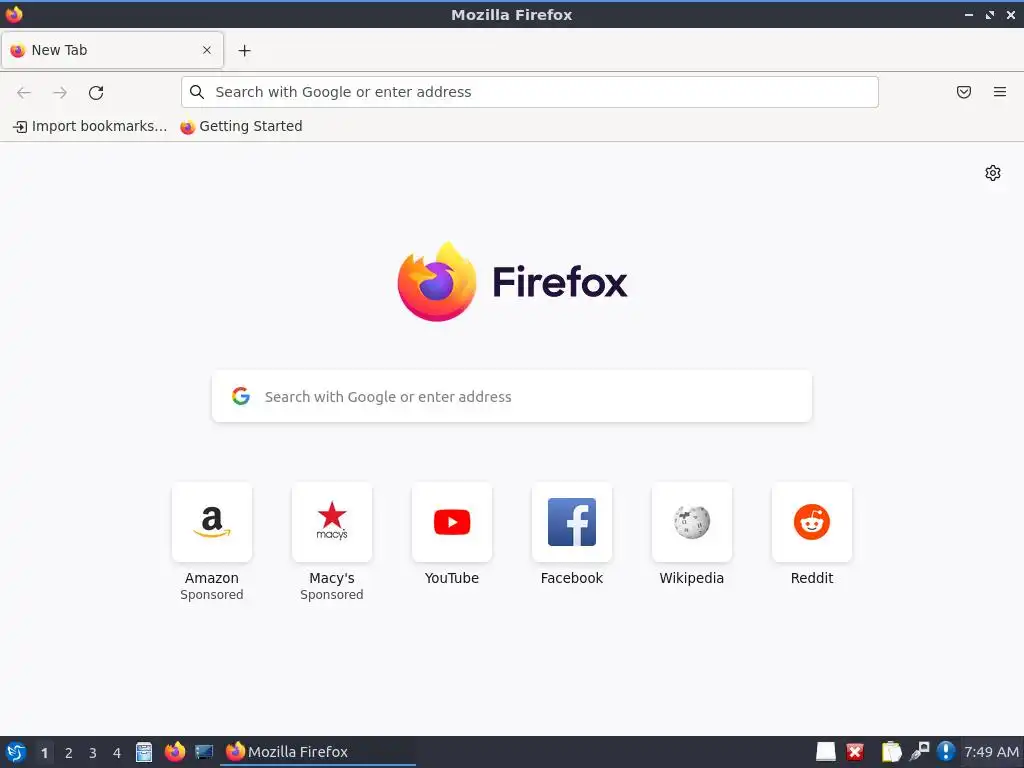1024x768 pixels.
Task: Open the new tab personalize gear
Action: [993, 173]
